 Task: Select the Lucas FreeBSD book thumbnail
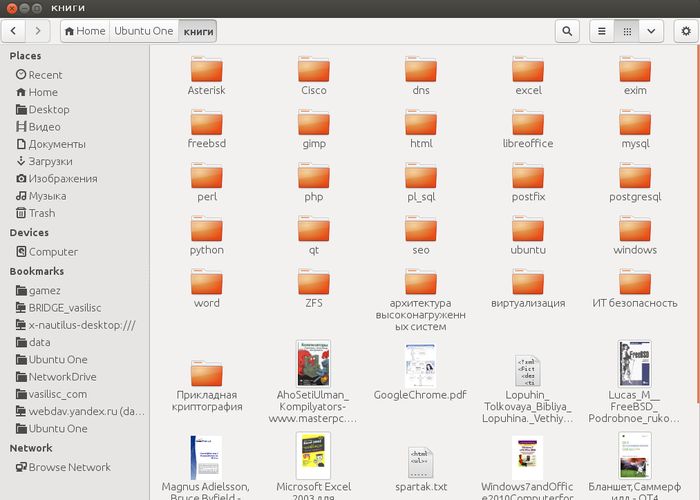pos(635,363)
